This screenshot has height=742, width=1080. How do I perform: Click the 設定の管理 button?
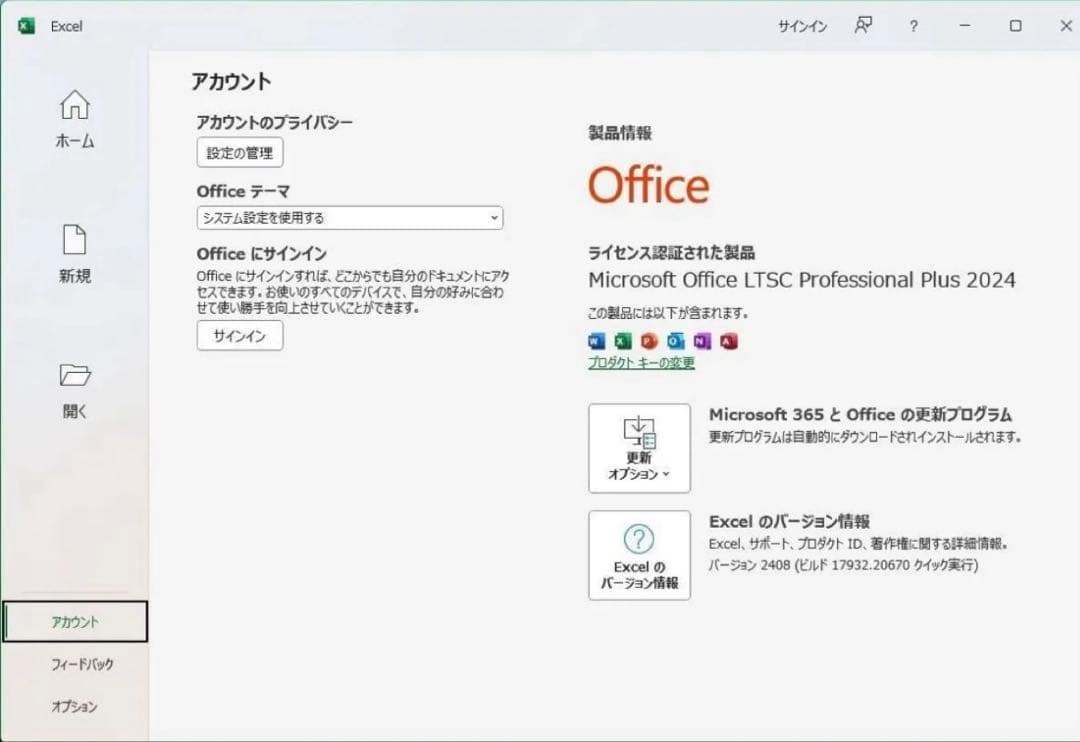pos(239,152)
